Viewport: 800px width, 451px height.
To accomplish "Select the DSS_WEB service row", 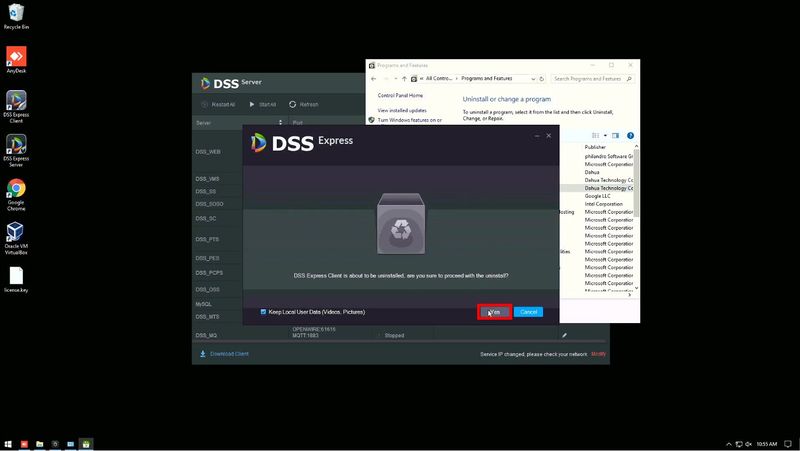I will tap(208, 152).
